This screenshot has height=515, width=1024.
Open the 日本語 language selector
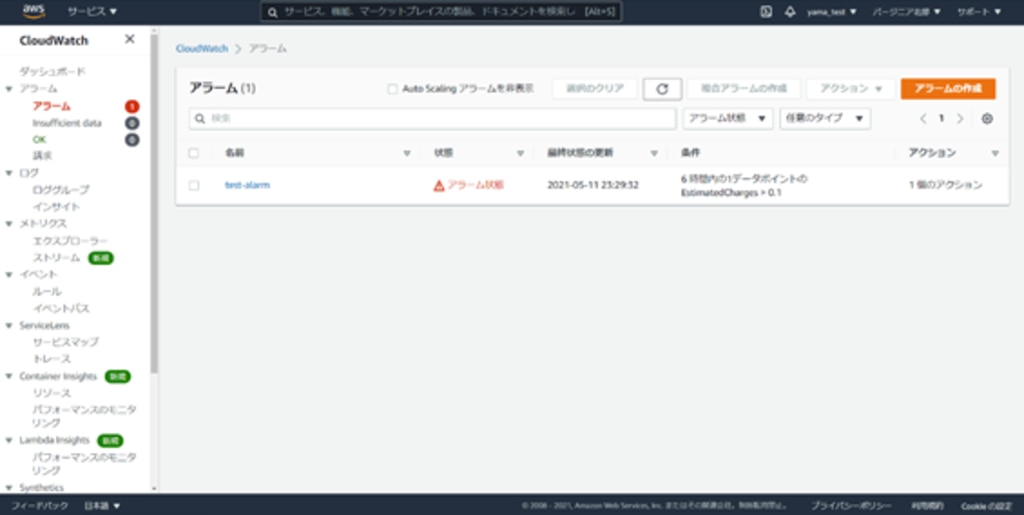click(103, 506)
